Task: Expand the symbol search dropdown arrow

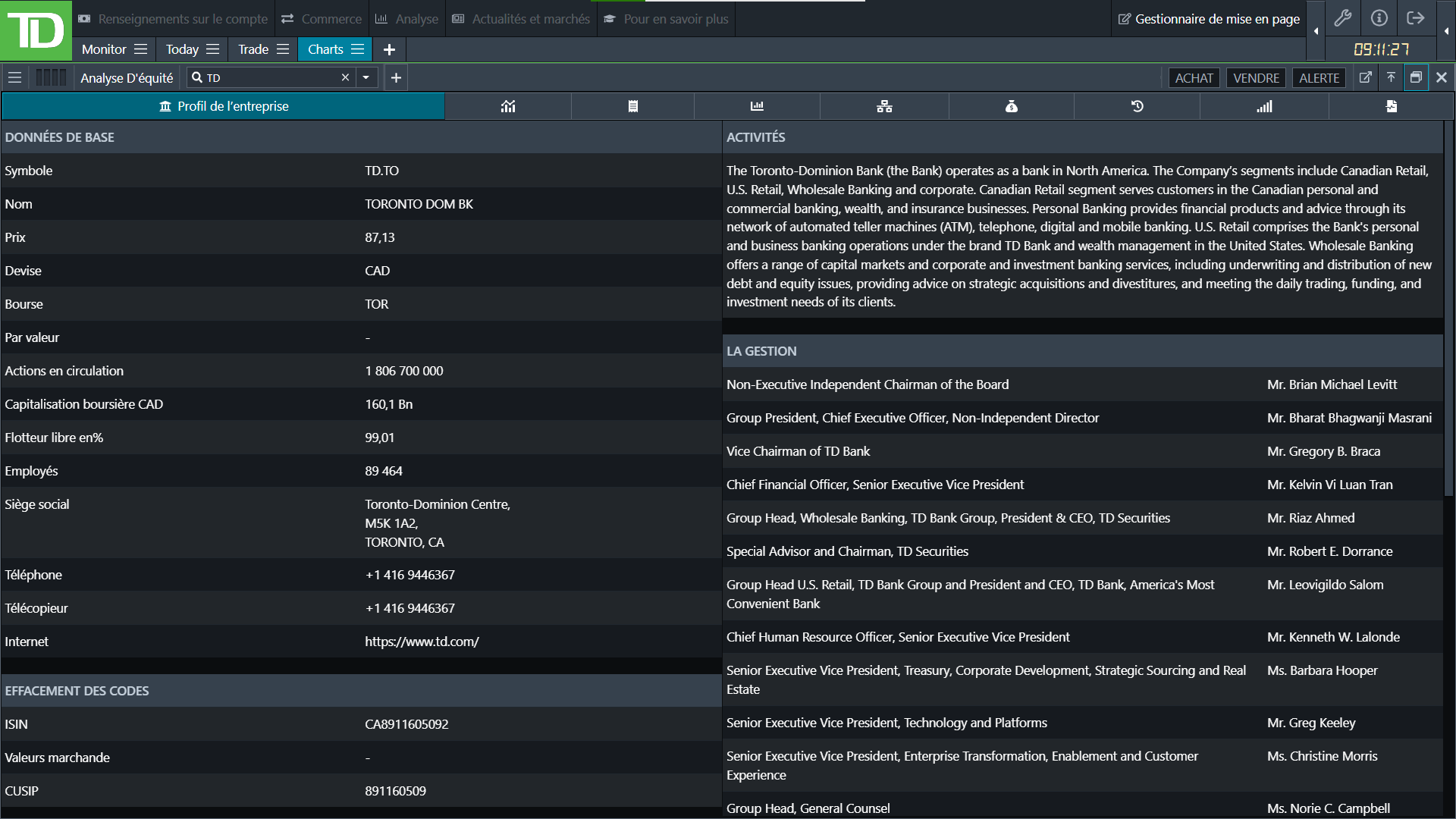Action: (366, 77)
